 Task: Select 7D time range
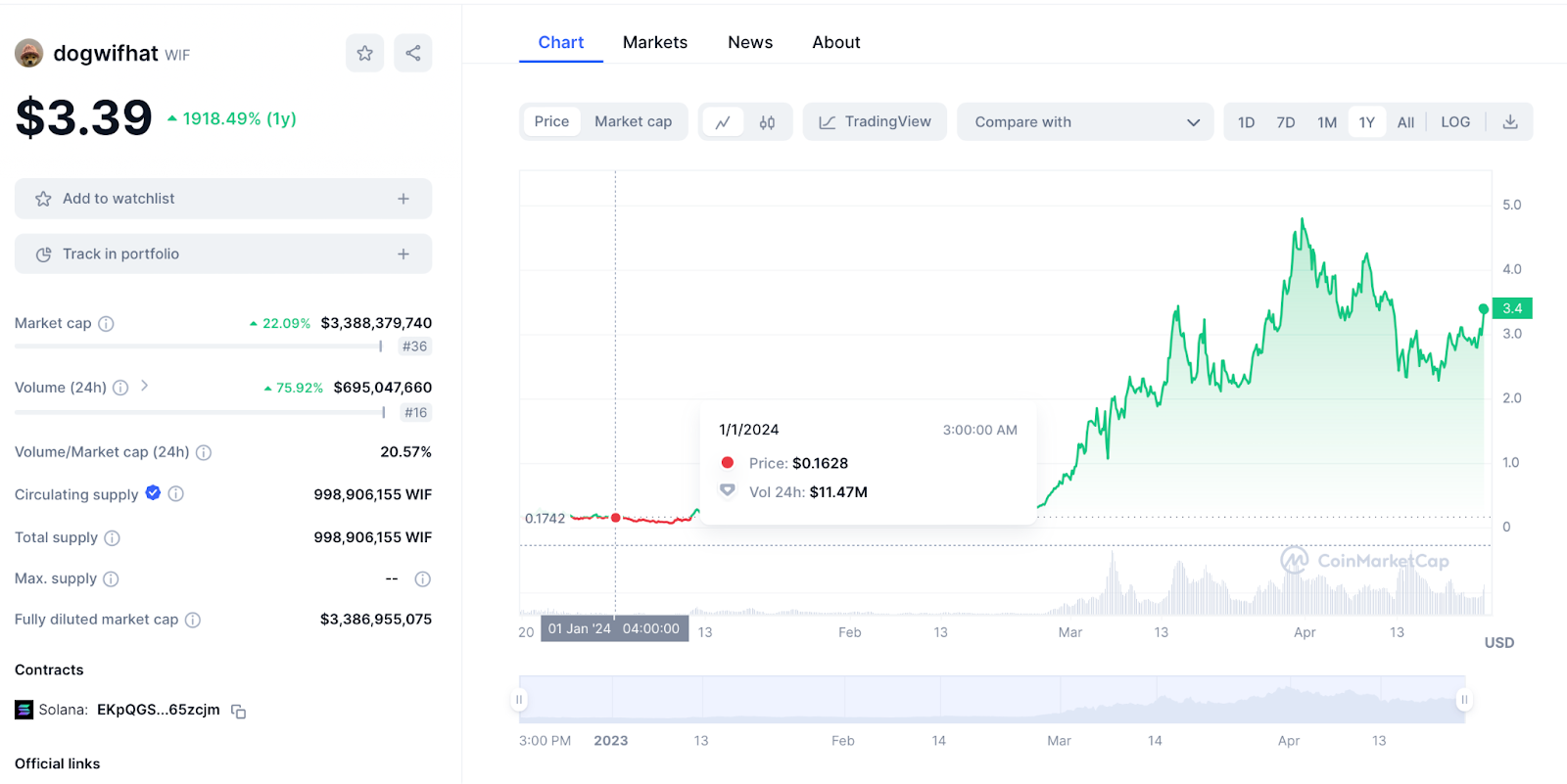(x=1286, y=122)
